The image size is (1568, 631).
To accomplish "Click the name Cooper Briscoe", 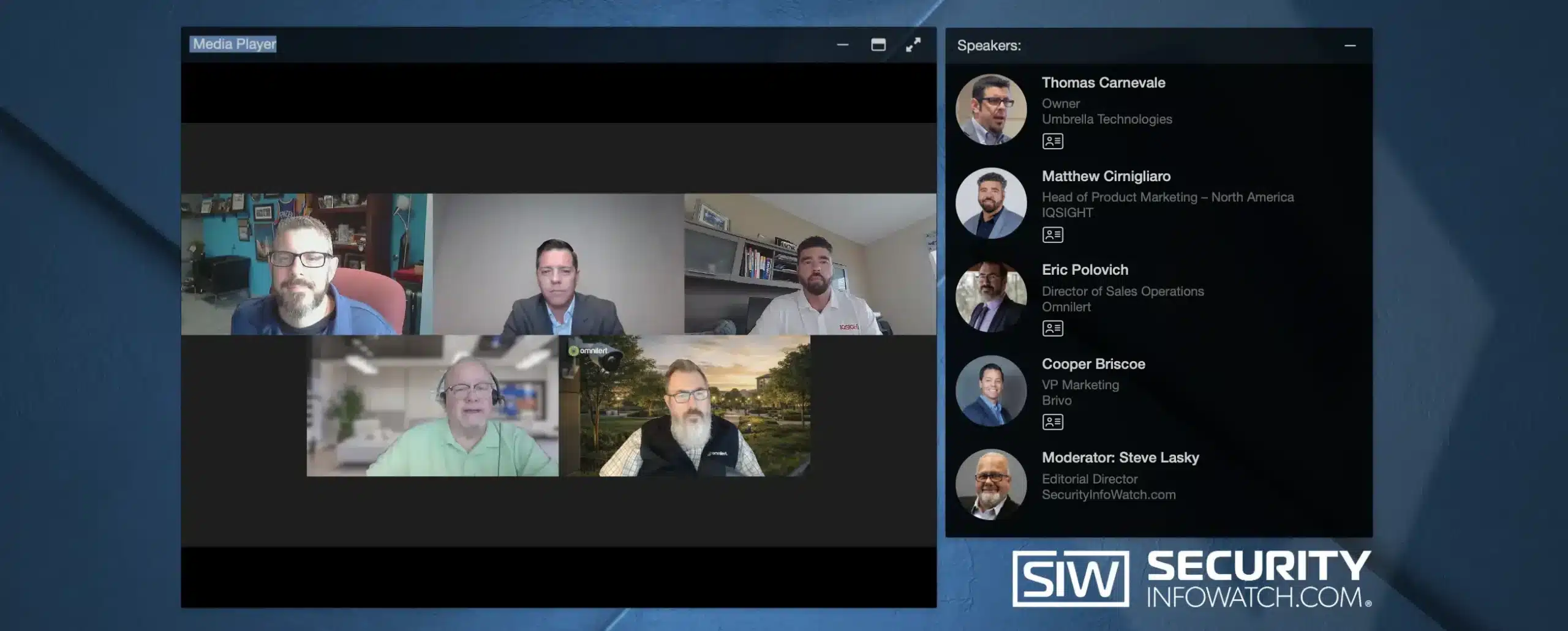I will (x=1093, y=364).
